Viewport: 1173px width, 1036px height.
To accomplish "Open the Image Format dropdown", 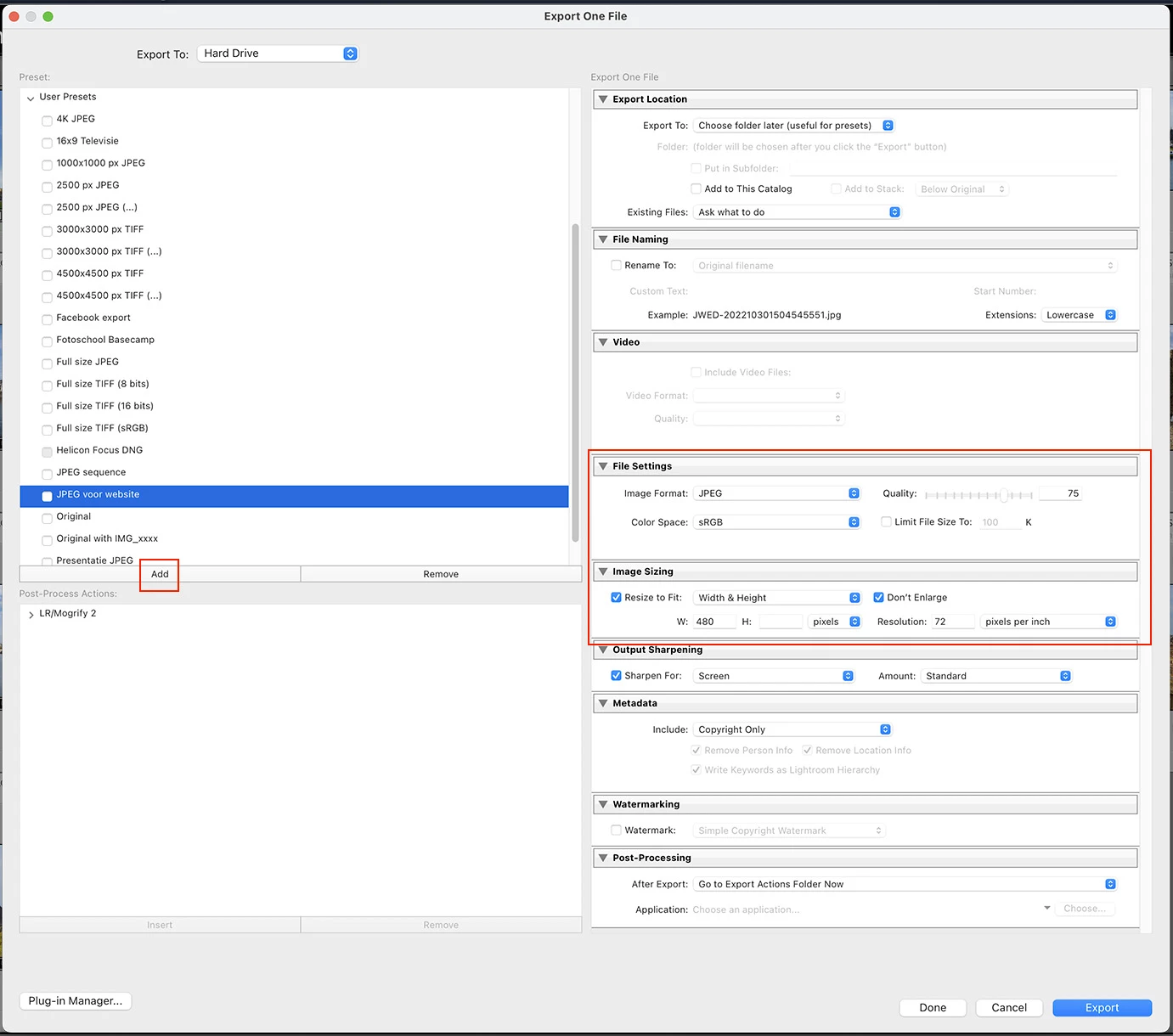I will pyautogui.click(x=777, y=493).
